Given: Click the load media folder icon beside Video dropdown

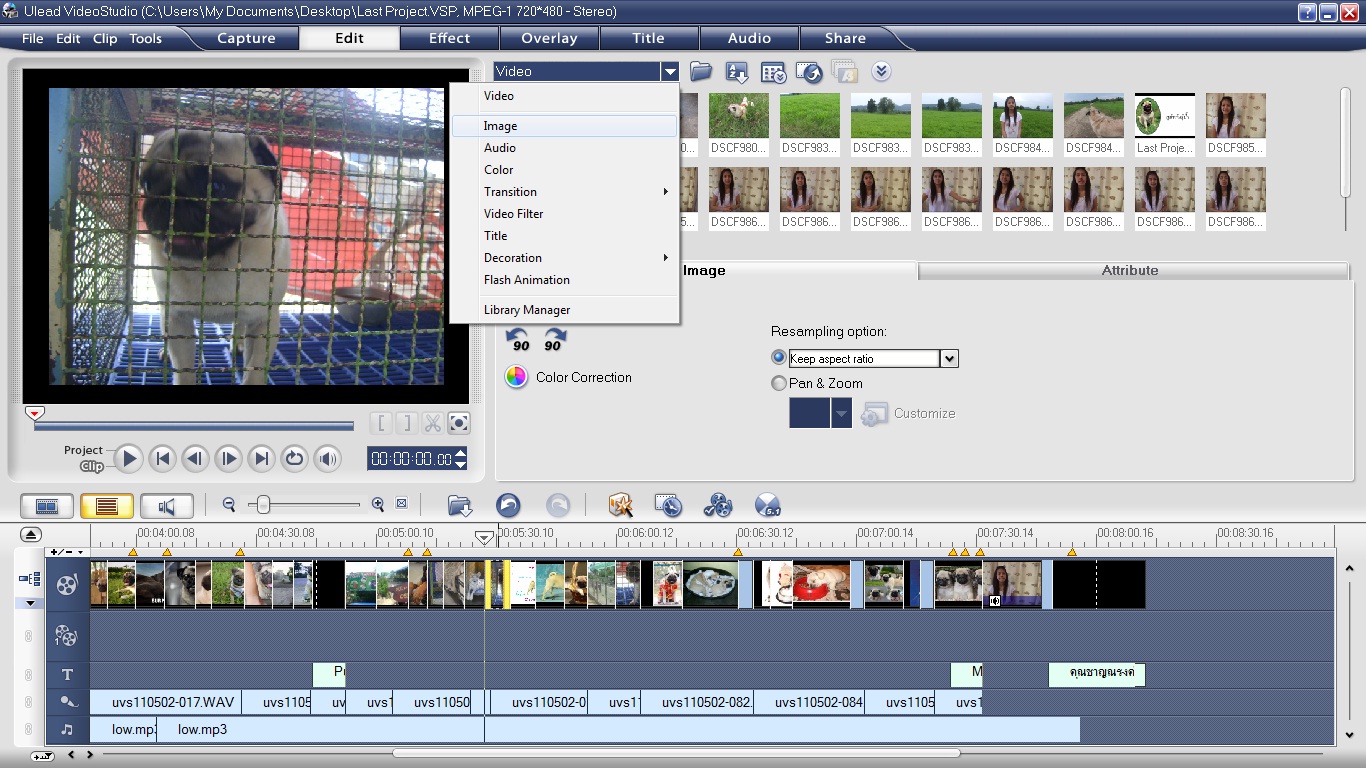Looking at the screenshot, I should tap(701, 72).
